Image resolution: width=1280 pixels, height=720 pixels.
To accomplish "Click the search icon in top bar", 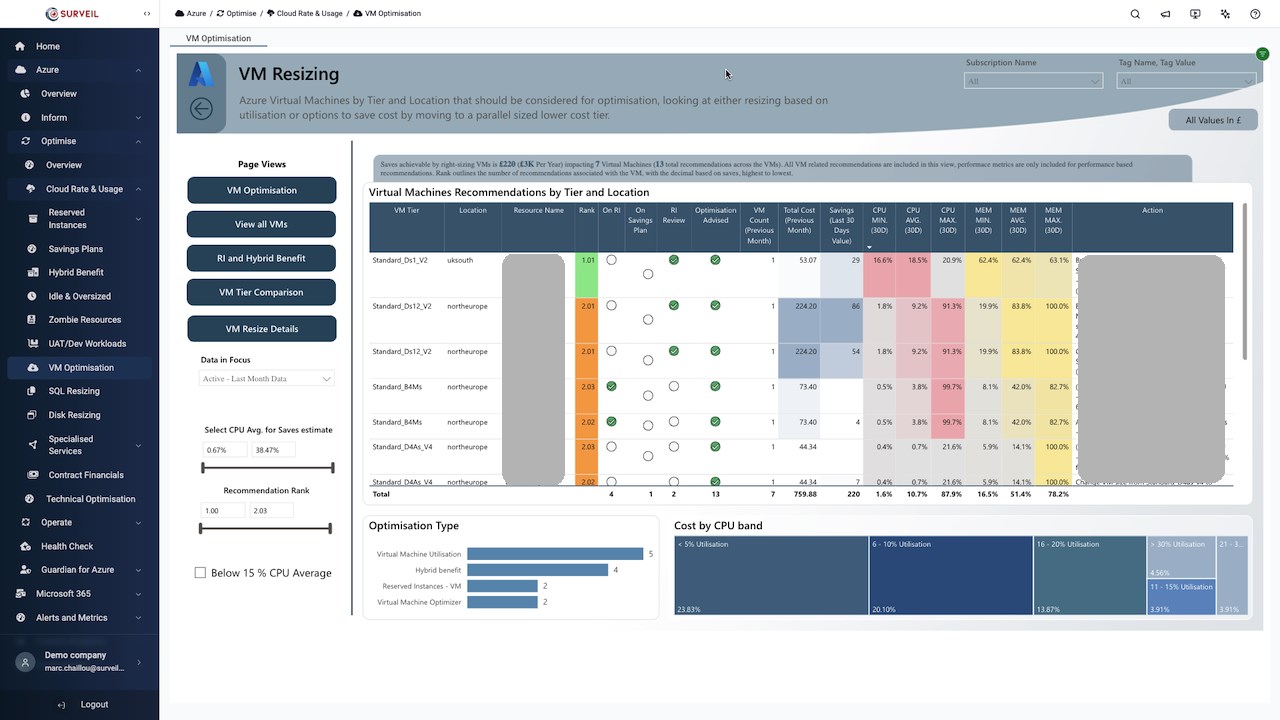I will (1135, 14).
